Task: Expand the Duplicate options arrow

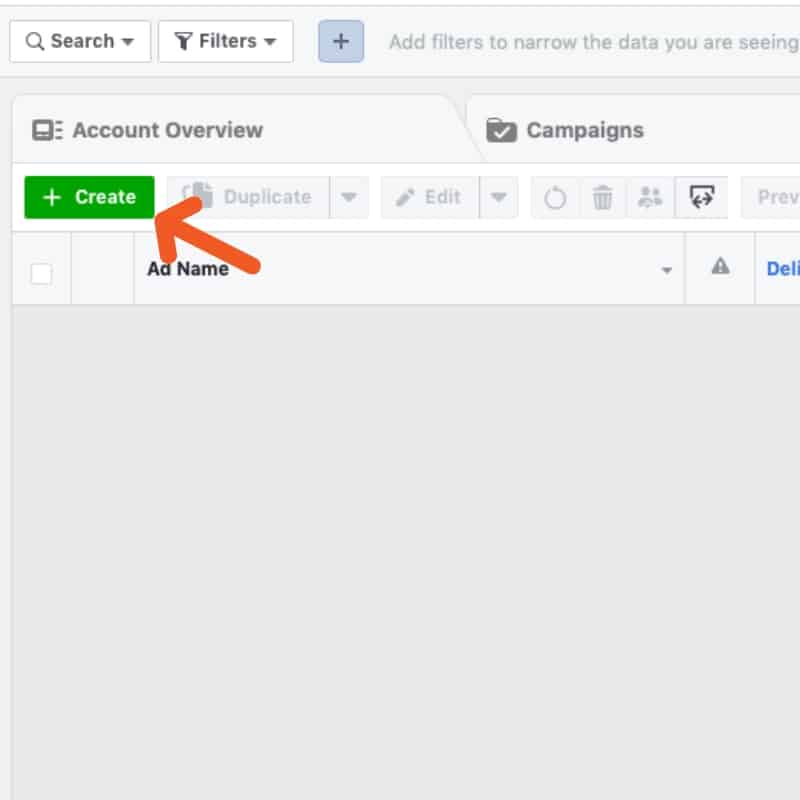Action: (x=349, y=197)
